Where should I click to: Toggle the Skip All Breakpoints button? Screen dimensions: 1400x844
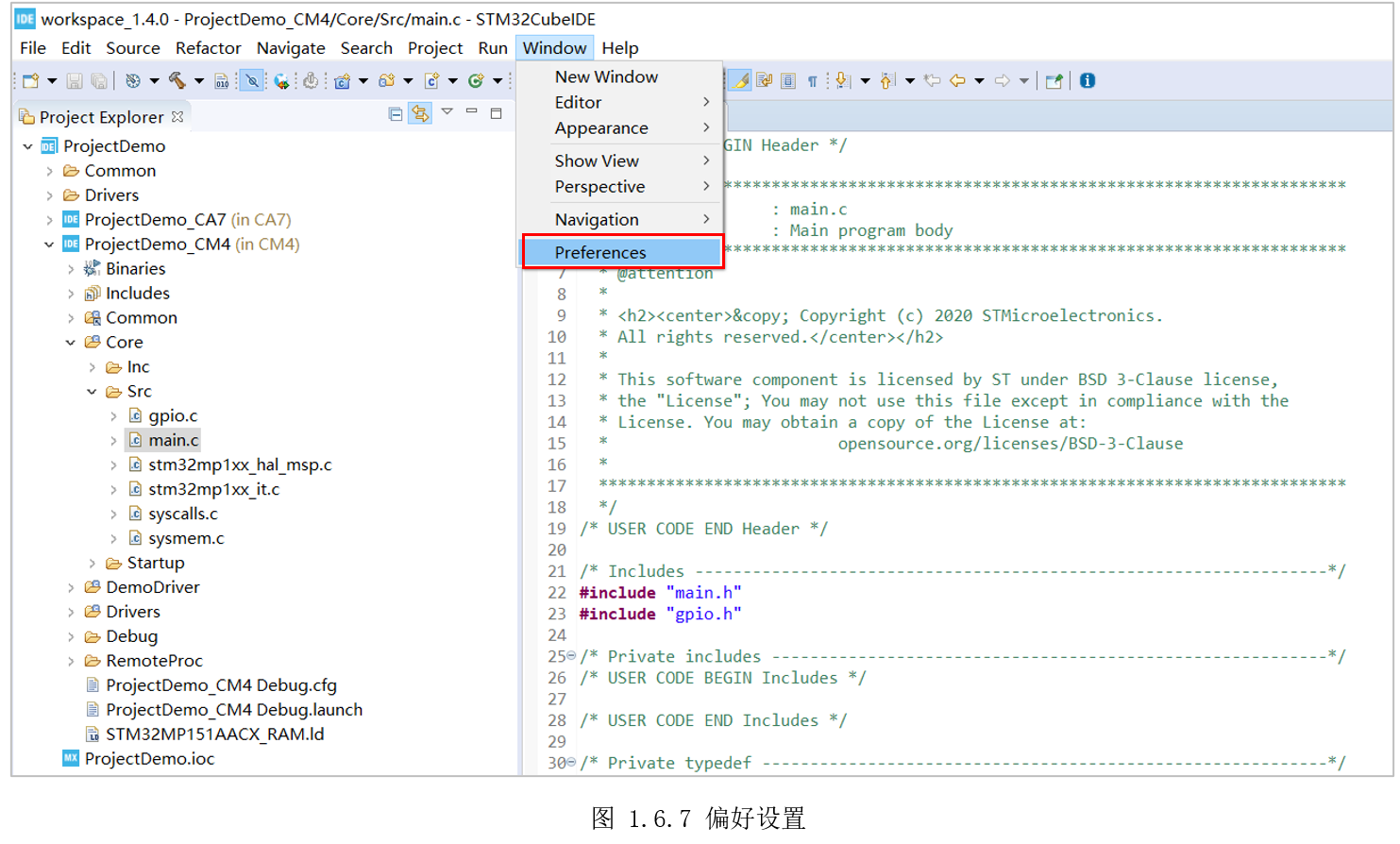[x=252, y=81]
